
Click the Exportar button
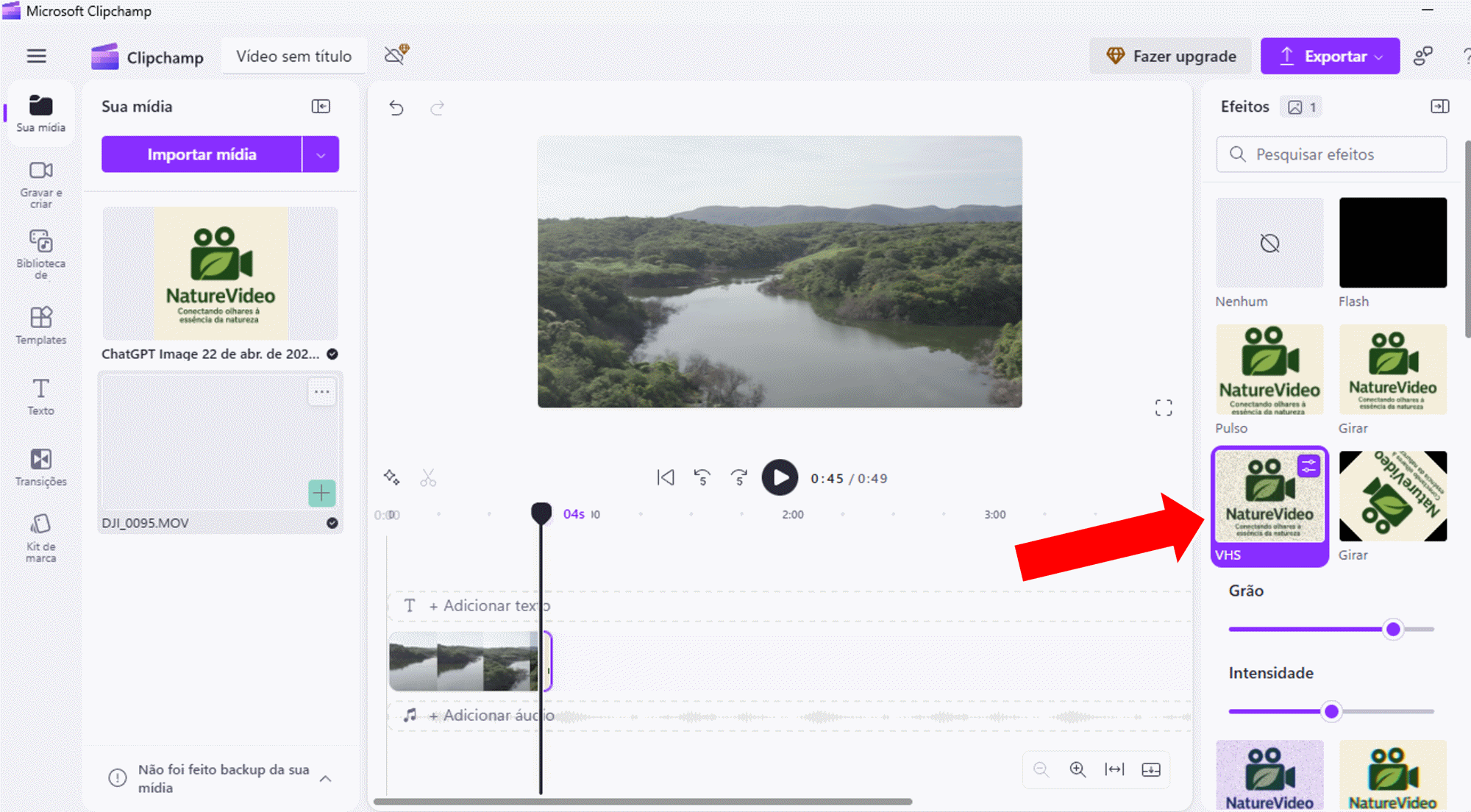pyautogui.click(x=1330, y=56)
